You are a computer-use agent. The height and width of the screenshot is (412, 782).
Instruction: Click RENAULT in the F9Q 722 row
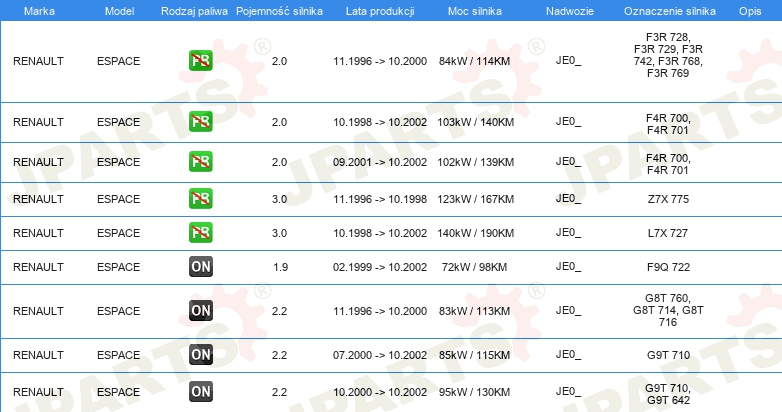(x=38, y=267)
